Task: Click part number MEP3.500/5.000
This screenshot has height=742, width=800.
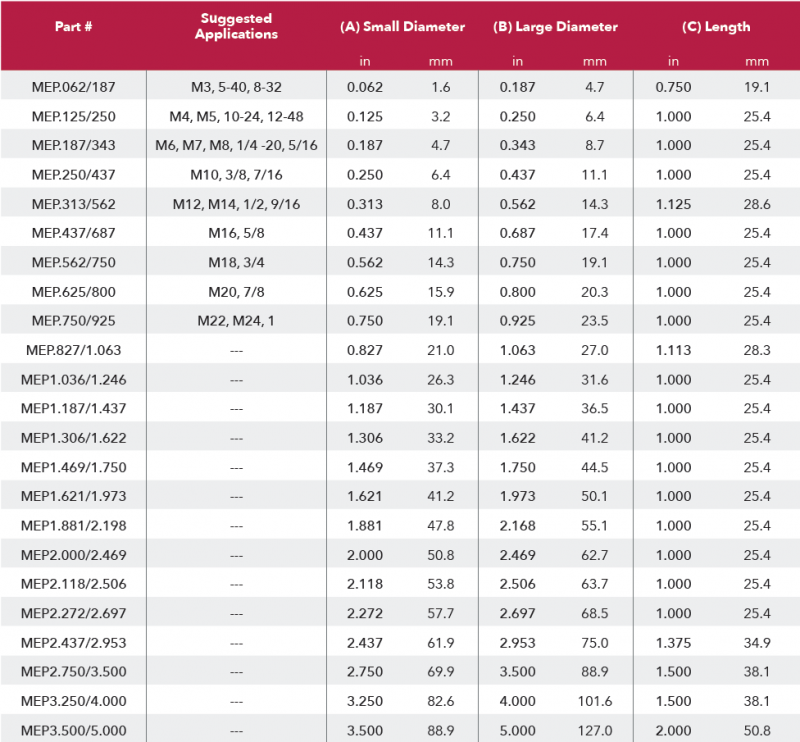Action: (73, 730)
